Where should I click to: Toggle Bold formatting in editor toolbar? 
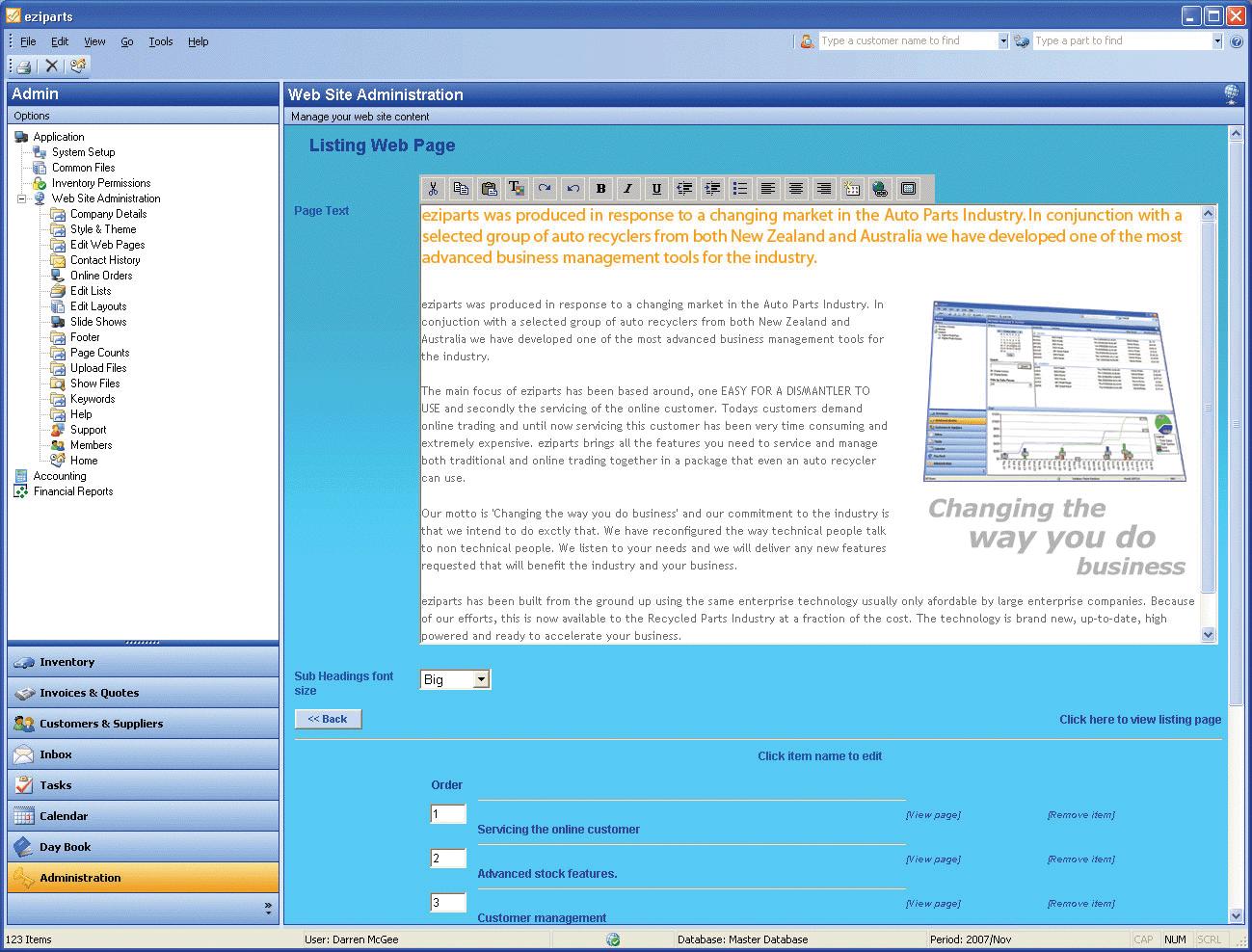(600, 189)
